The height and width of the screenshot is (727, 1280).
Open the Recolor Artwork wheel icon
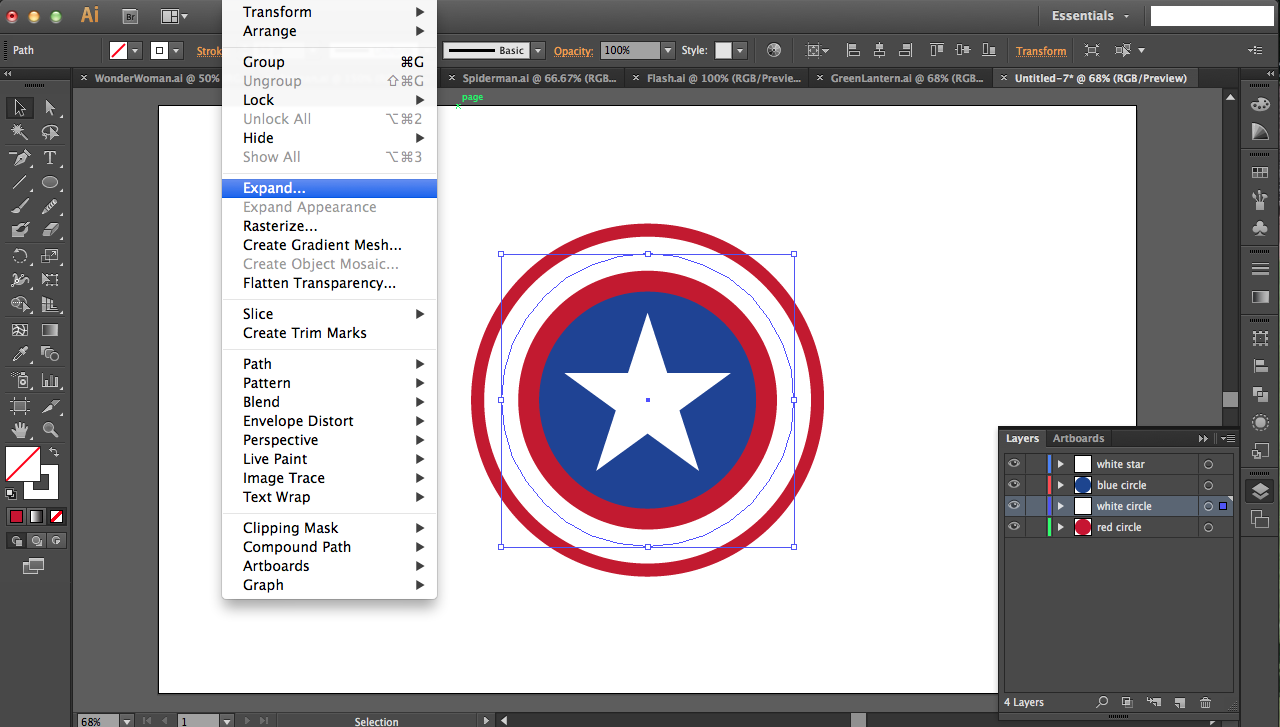[773, 50]
